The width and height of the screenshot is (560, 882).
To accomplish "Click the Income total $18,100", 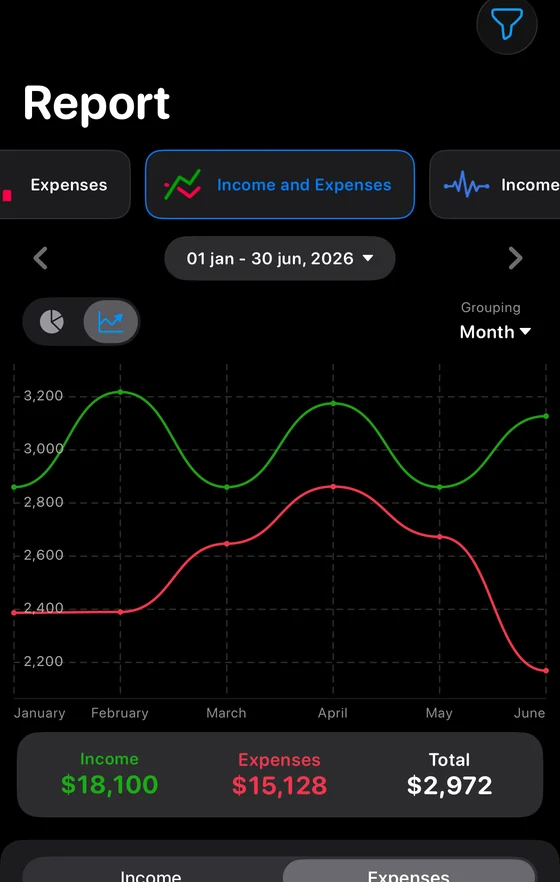I will [109, 784].
